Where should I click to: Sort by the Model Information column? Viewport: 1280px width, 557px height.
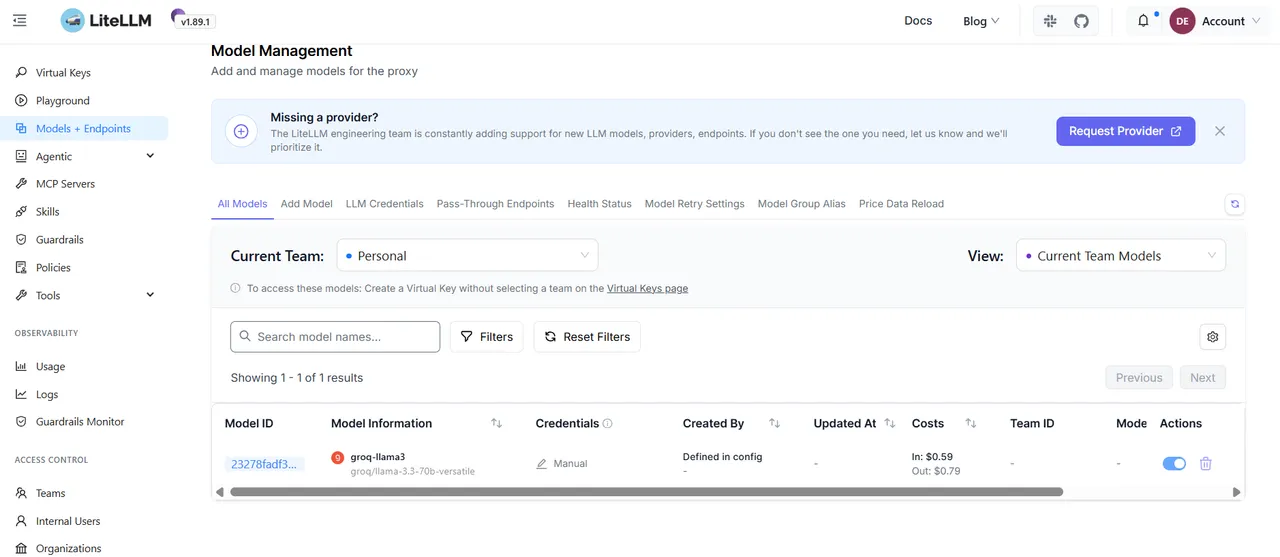[496, 424]
